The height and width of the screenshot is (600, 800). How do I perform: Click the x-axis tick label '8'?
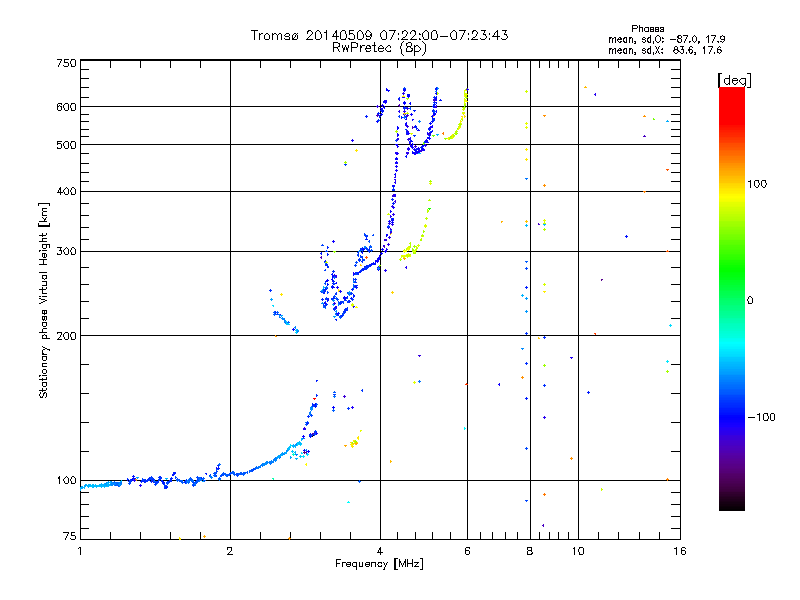tap(530, 551)
